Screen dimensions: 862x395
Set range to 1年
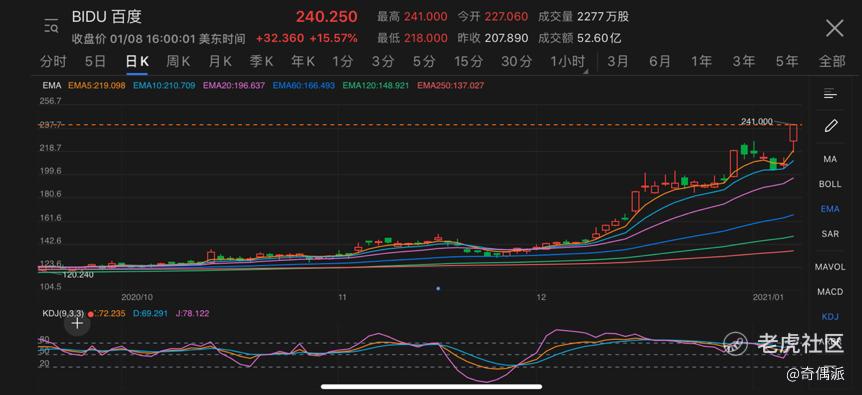tap(701, 62)
